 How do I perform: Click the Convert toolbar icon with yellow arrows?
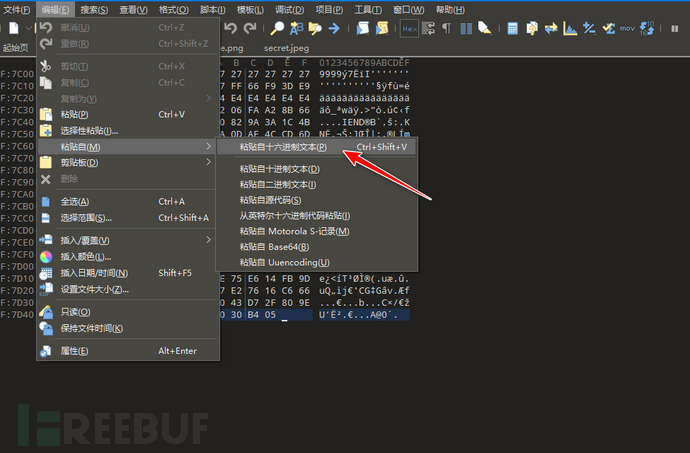point(551,29)
